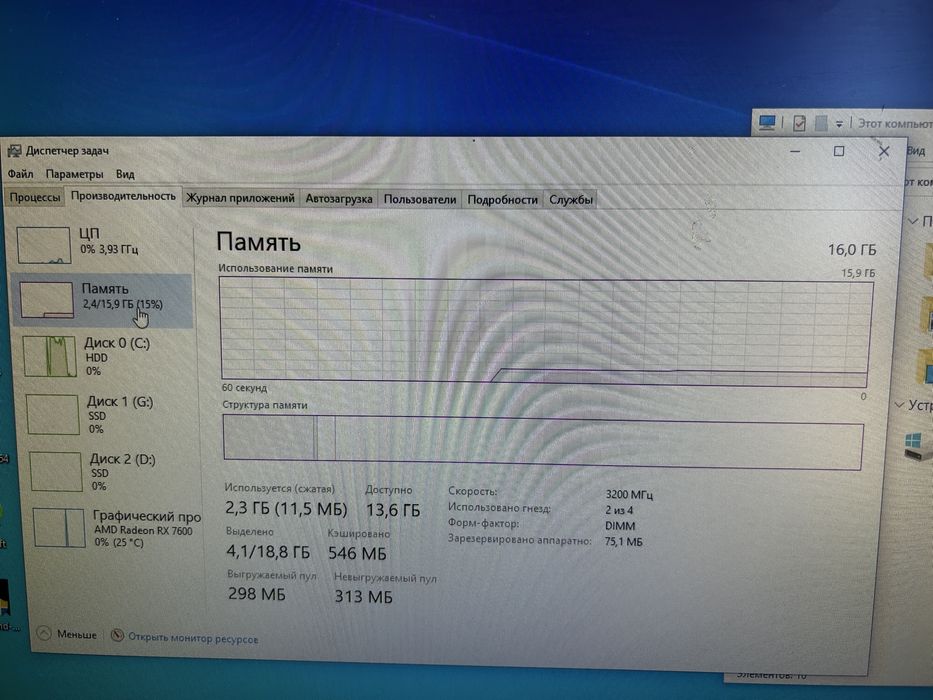Switch to the Журнал приложений tab
933x700 pixels.
click(240, 198)
